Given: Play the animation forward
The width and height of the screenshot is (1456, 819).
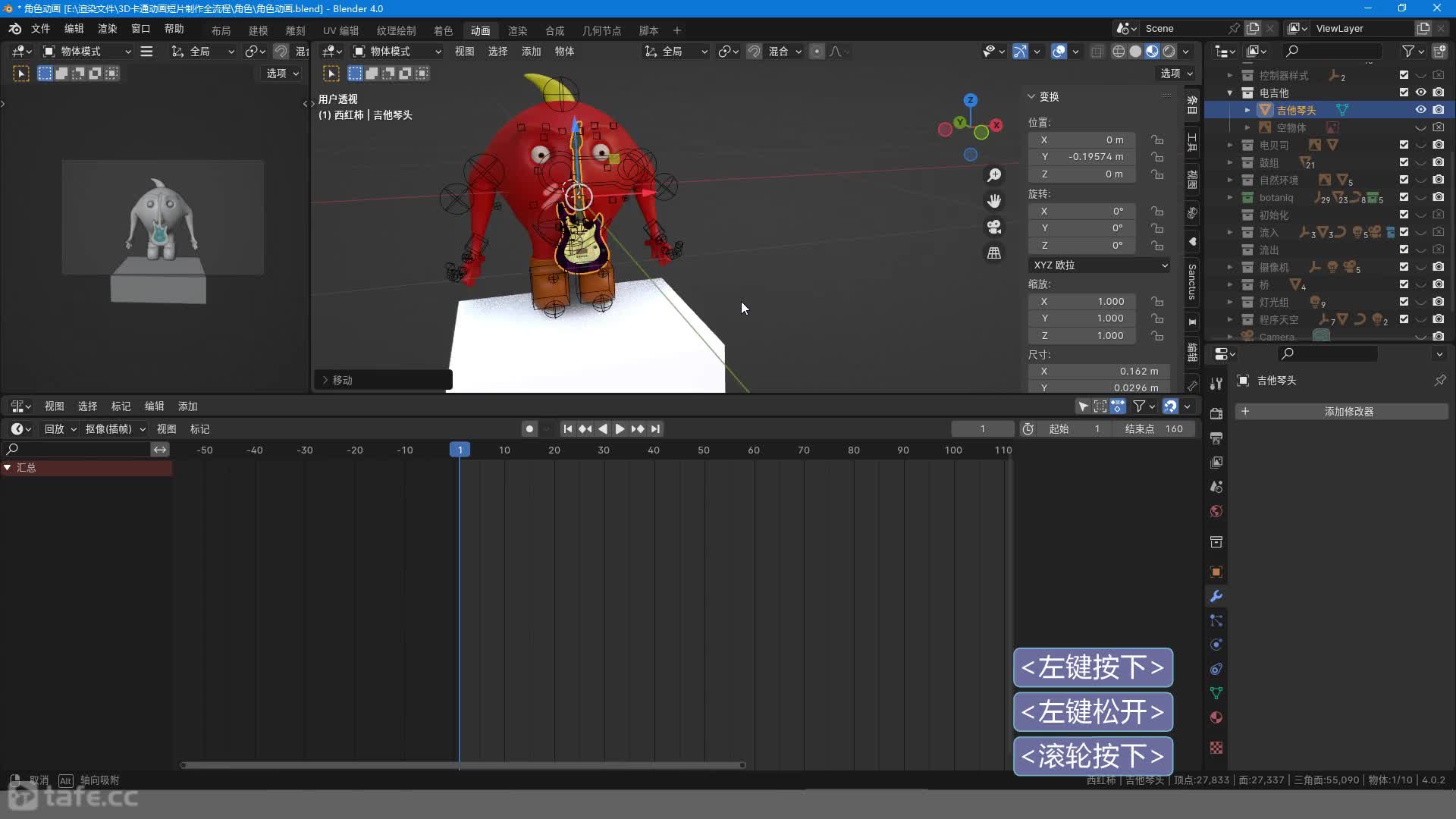Looking at the screenshot, I should [620, 429].
